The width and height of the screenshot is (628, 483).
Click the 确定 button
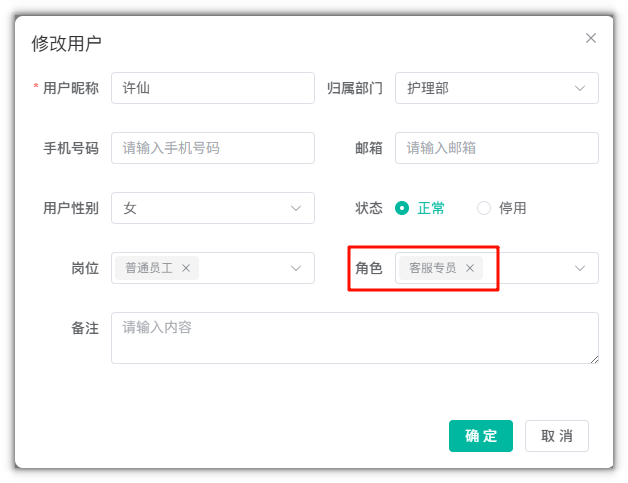pyautogui.click(x=481, y=436)
